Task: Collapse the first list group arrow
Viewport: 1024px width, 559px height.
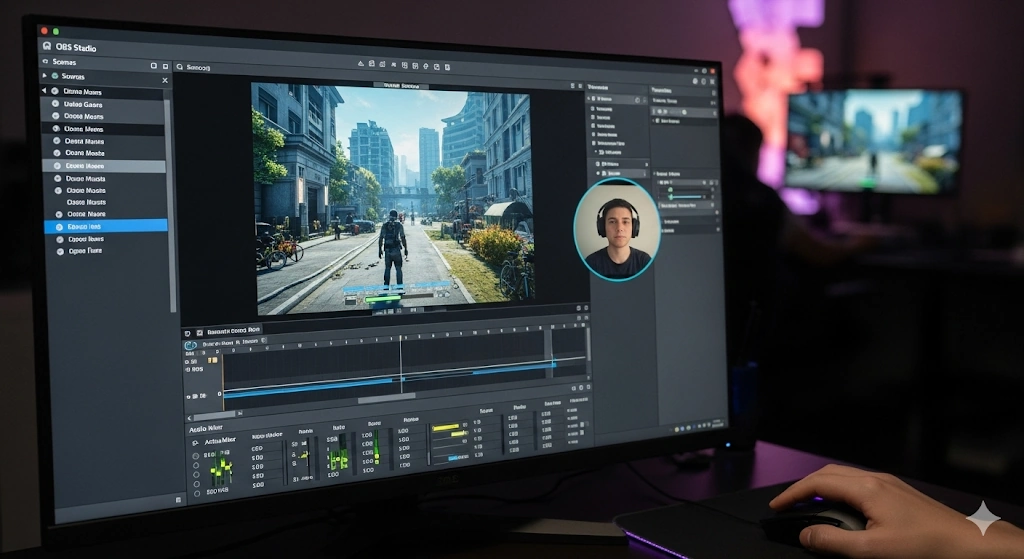Action: pos(44,91)
